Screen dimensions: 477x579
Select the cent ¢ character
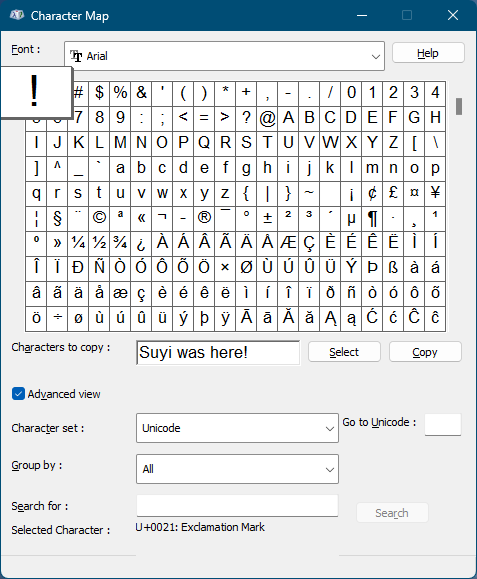click(x=373, y=193)
